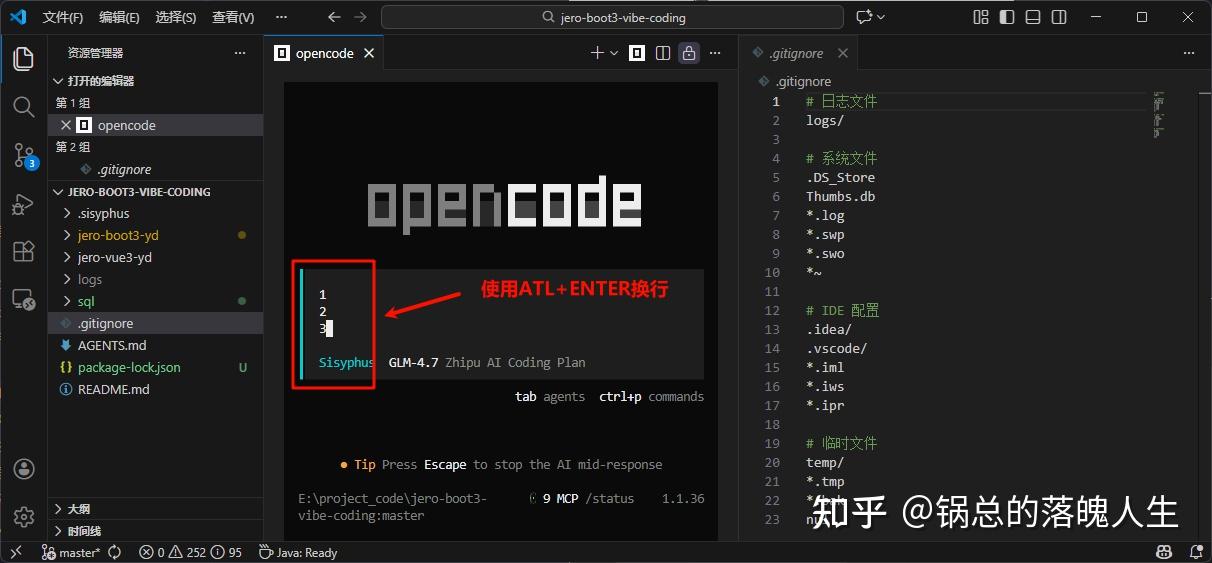Open Explorer panel more actions ellipsis

[x=240, y=53]
